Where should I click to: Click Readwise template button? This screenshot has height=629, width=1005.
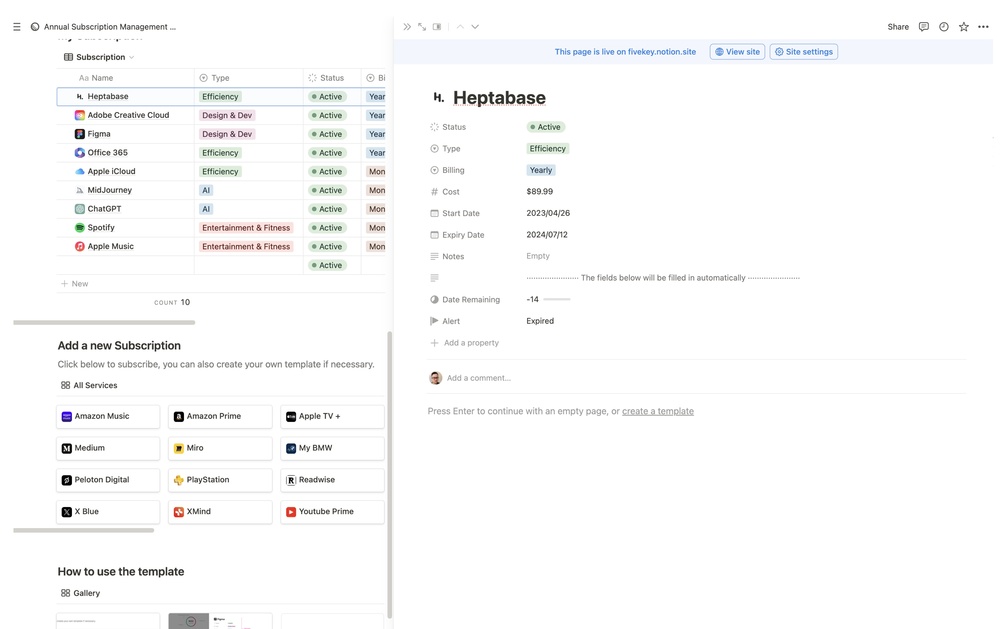tap(332, 480)
